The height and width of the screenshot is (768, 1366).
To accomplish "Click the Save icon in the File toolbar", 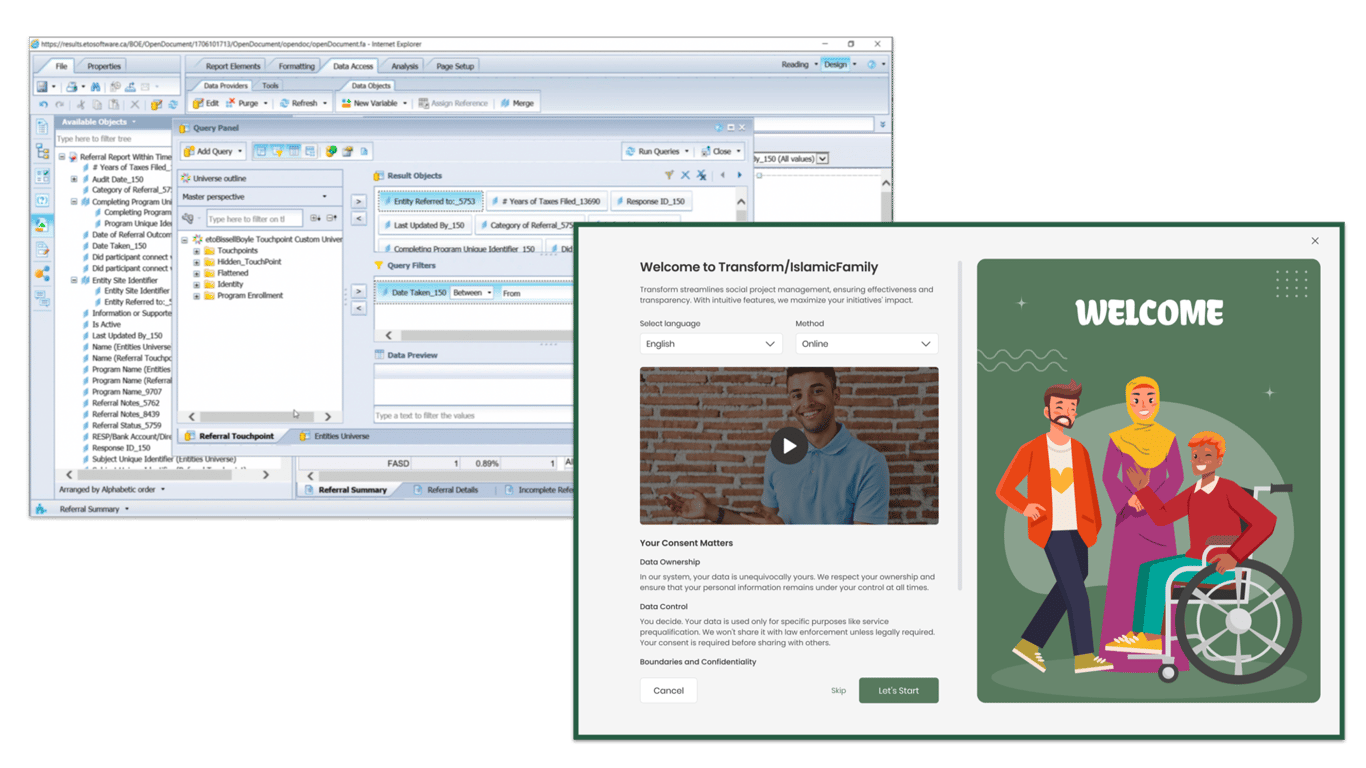I will pos(42,86).
